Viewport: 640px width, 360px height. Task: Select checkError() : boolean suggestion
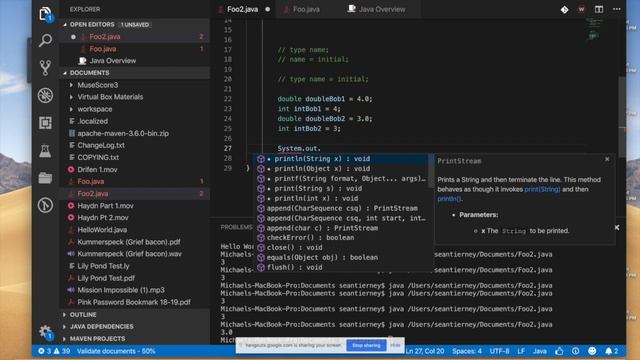point(342,238)
